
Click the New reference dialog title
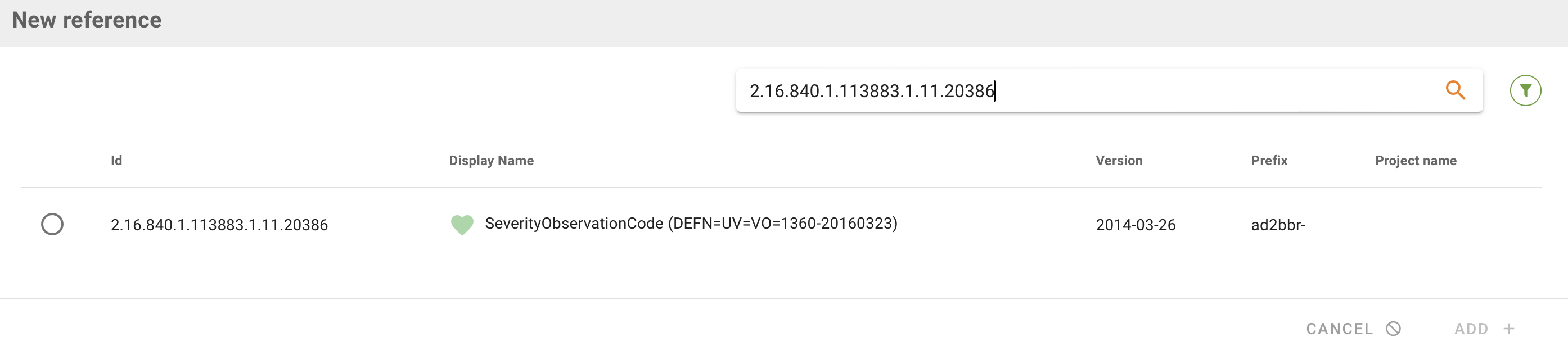click(x=88, y=20)
